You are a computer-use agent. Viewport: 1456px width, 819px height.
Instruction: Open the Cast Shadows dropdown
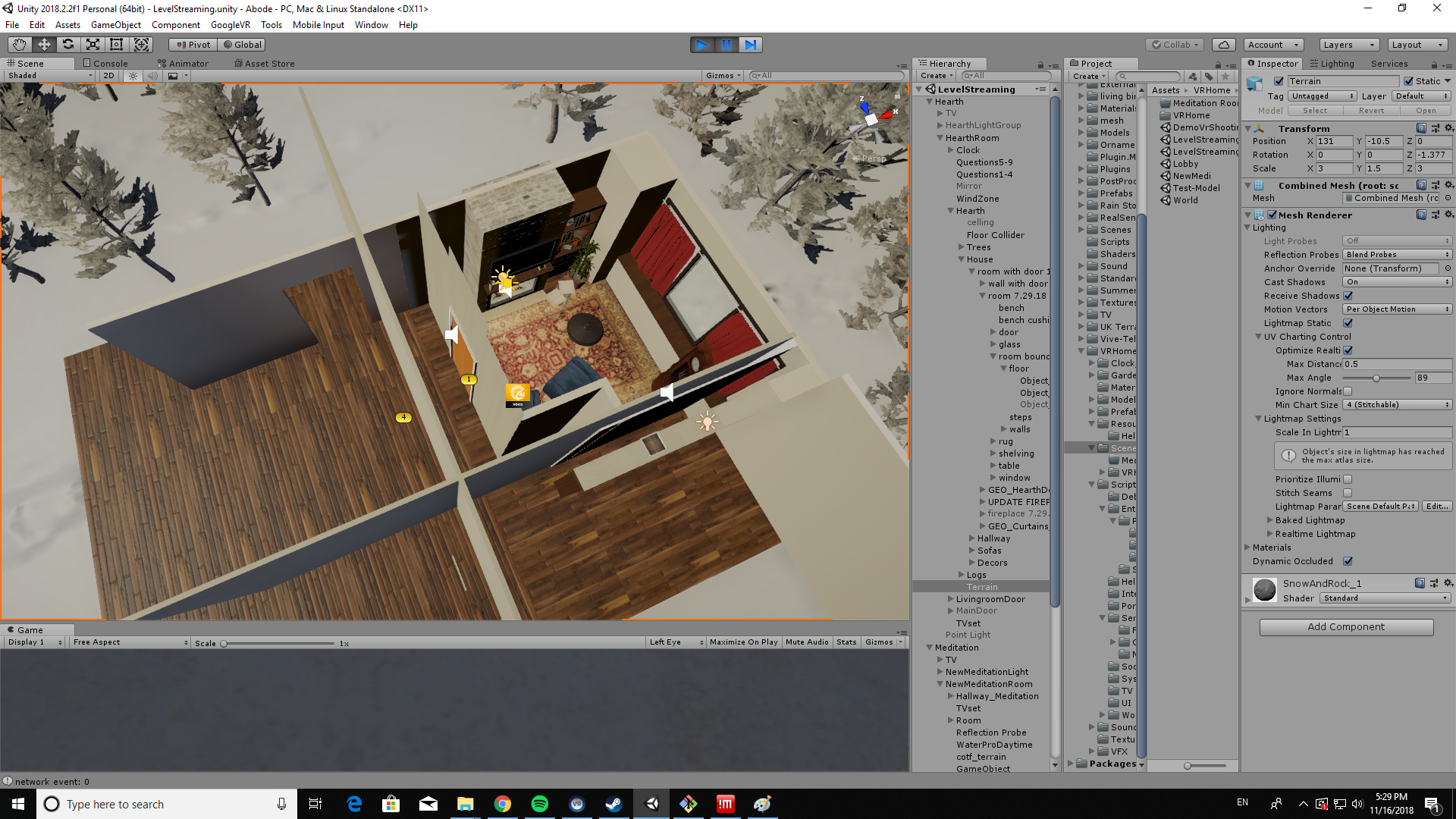tap(1397, 282)
